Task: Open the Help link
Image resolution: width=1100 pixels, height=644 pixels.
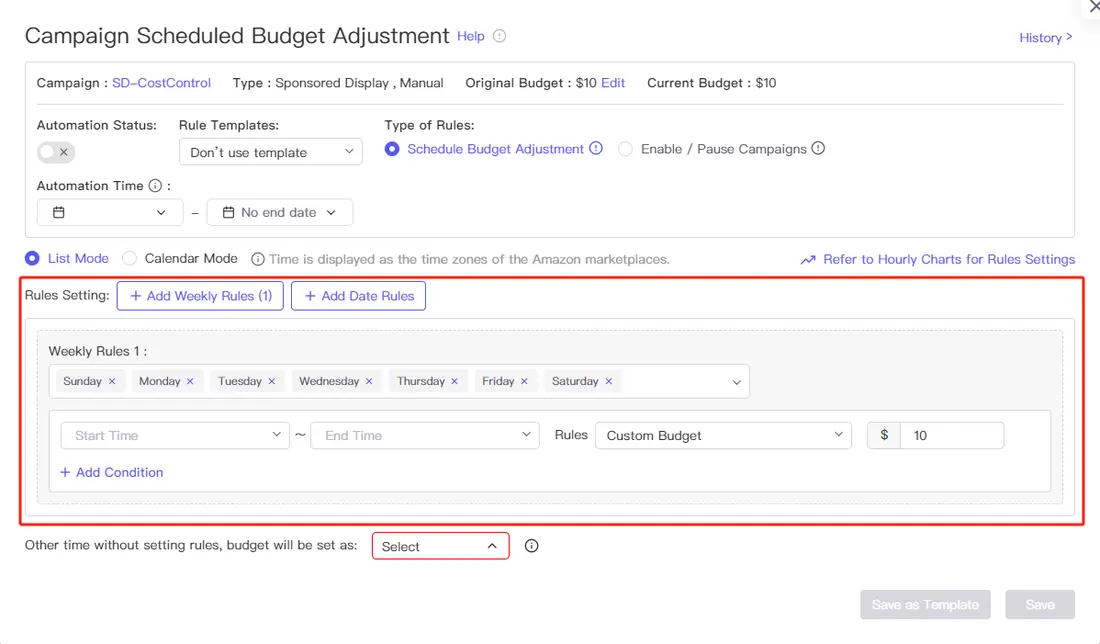Action: [471, 36]
